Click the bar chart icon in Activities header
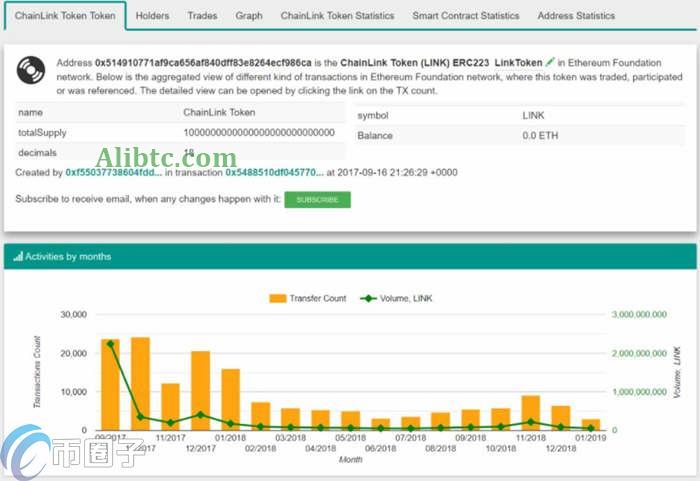 click(x=18, y=257)
